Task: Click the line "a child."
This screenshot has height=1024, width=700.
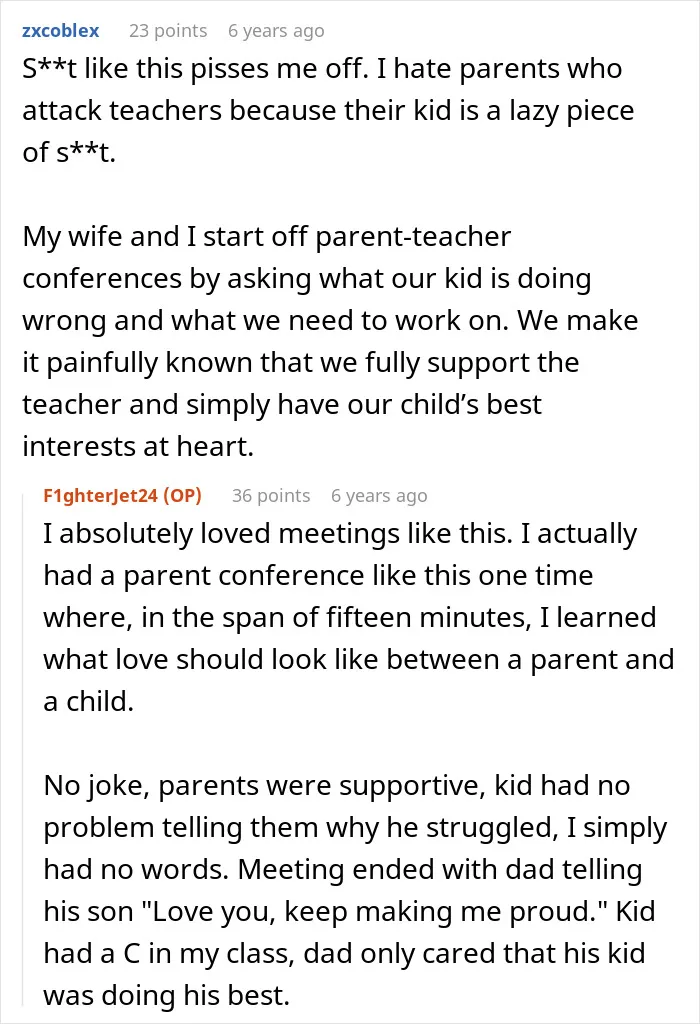Action: pos(89,701)
